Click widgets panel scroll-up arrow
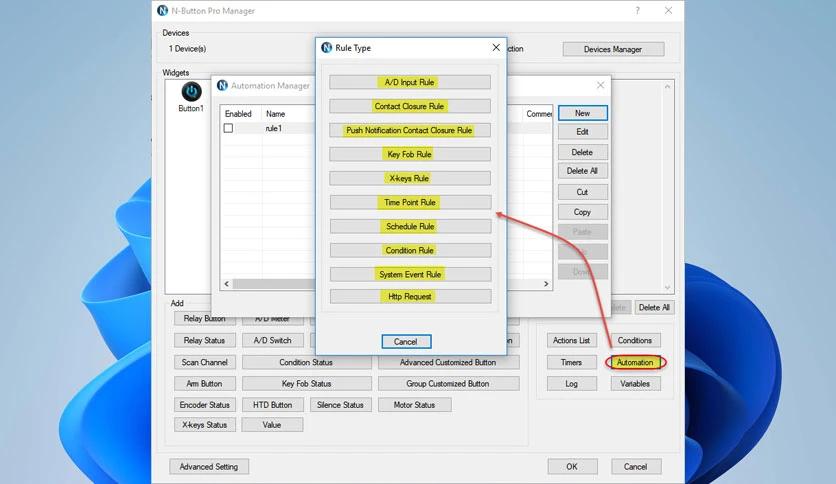The width and height of the screenshot is (836, 484). coord(668,86)
